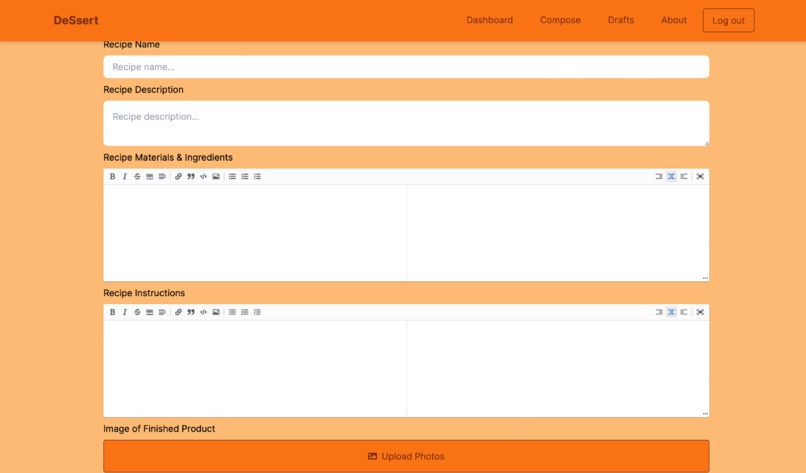Image resolution: width=806 pixels, height=473 pixels.
Task: Click the Upload Photos button
Action: pyautogui.click(x=406, y=456)
